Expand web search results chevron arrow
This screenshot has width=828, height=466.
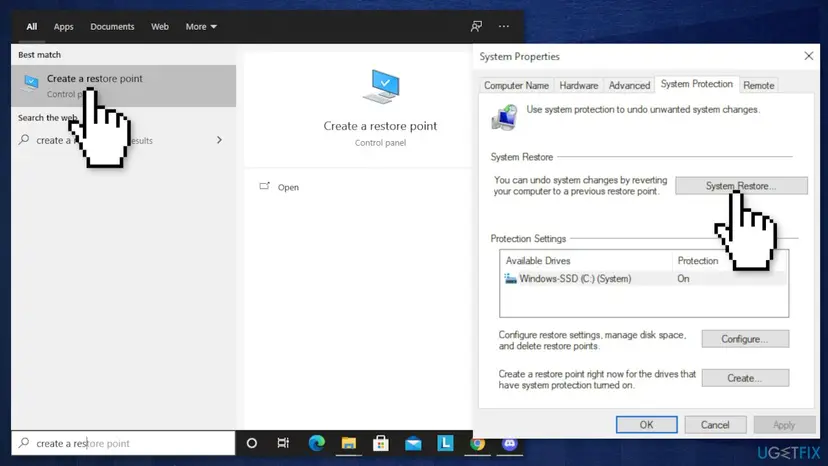point(219,140)
